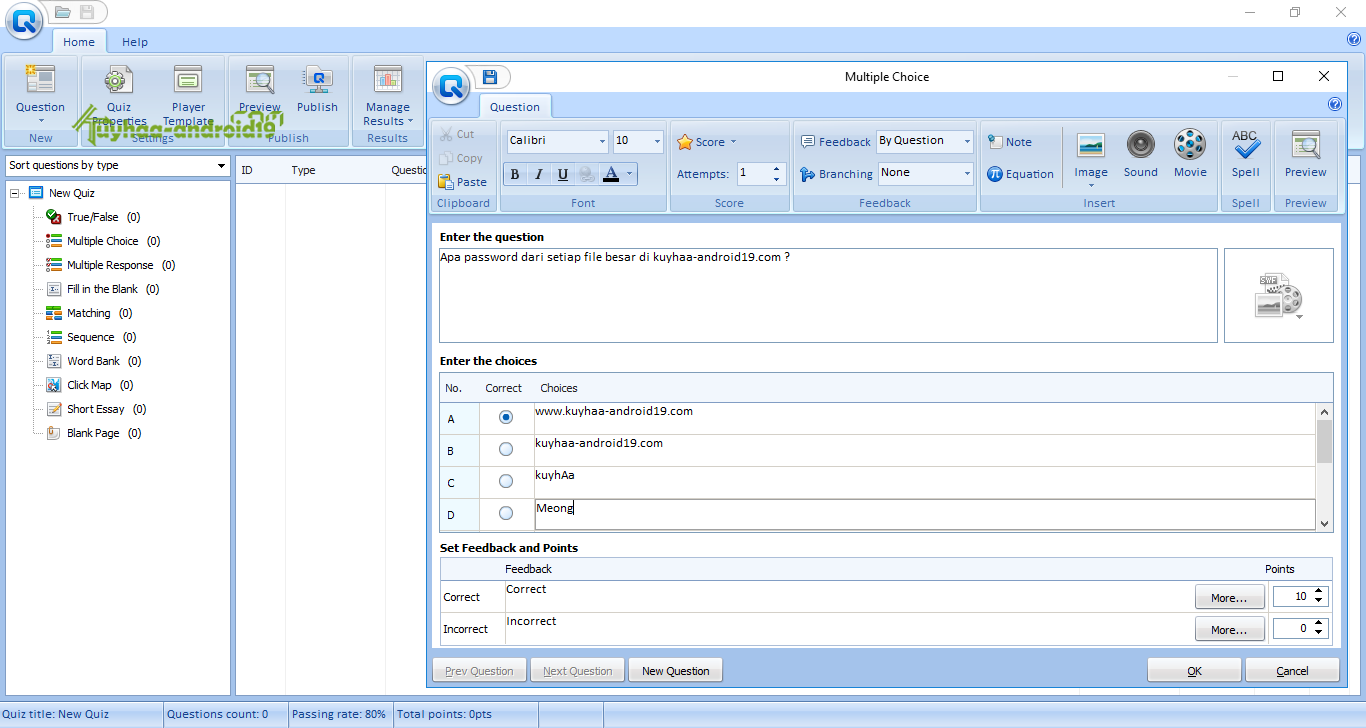Viewport: 1366px width, 728px height.
Task: Mark choice D as correct
Action: pos(506,513)
